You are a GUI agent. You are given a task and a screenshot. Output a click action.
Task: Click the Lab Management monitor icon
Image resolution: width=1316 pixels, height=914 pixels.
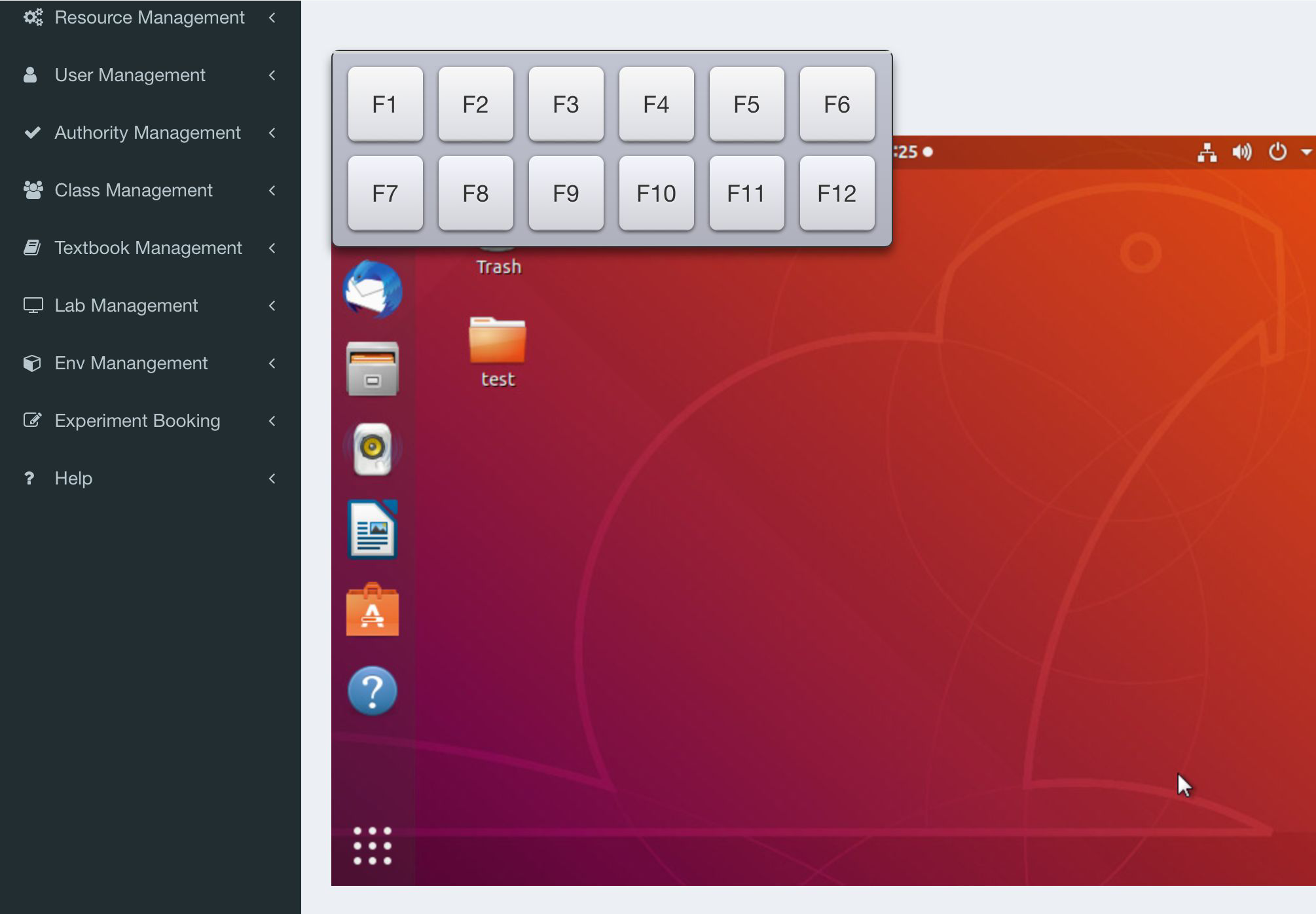click(33, 305)
